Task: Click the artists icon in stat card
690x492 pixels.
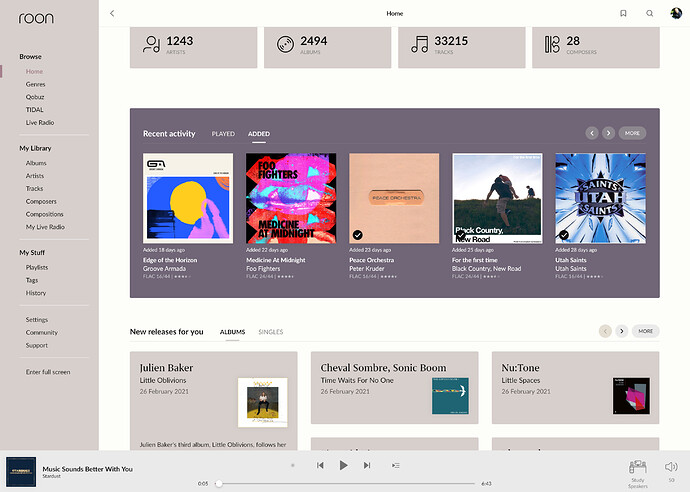Action: click(152, 44)
